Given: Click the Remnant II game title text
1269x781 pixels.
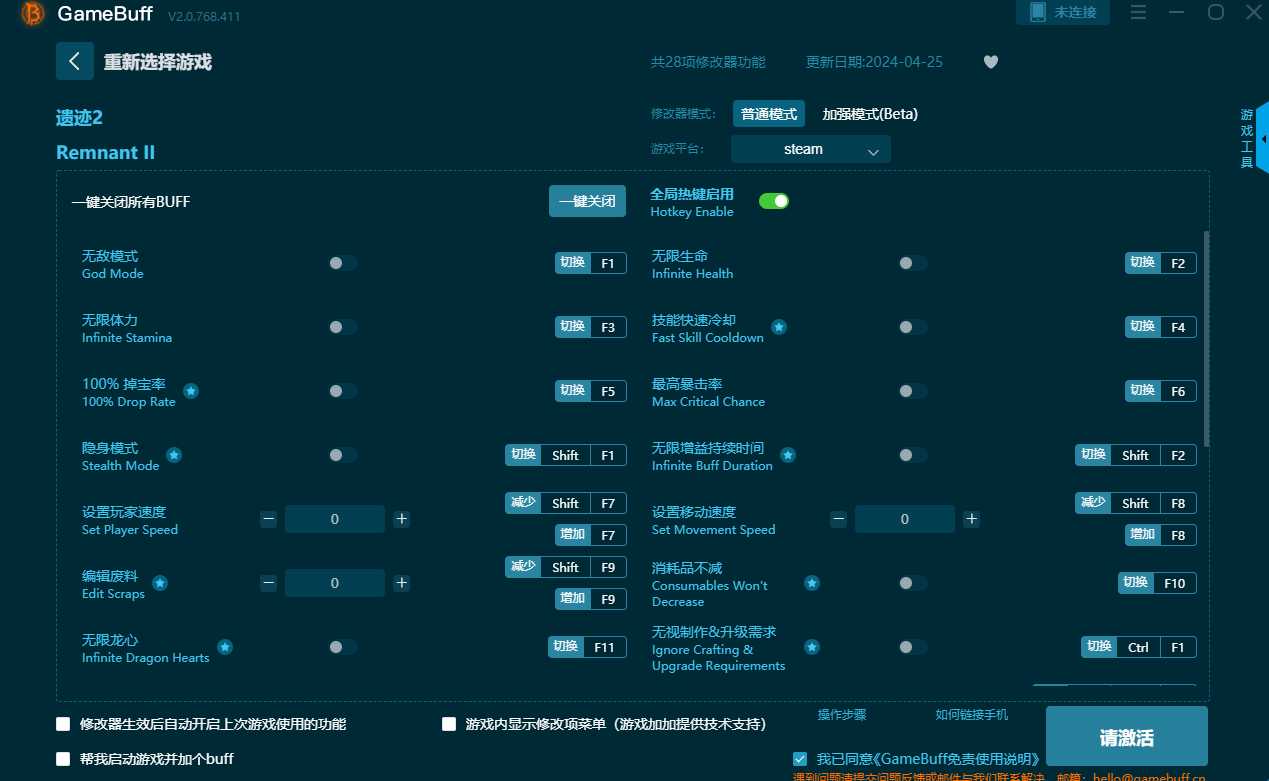Looking at the screenshot, I should (105, 153).
